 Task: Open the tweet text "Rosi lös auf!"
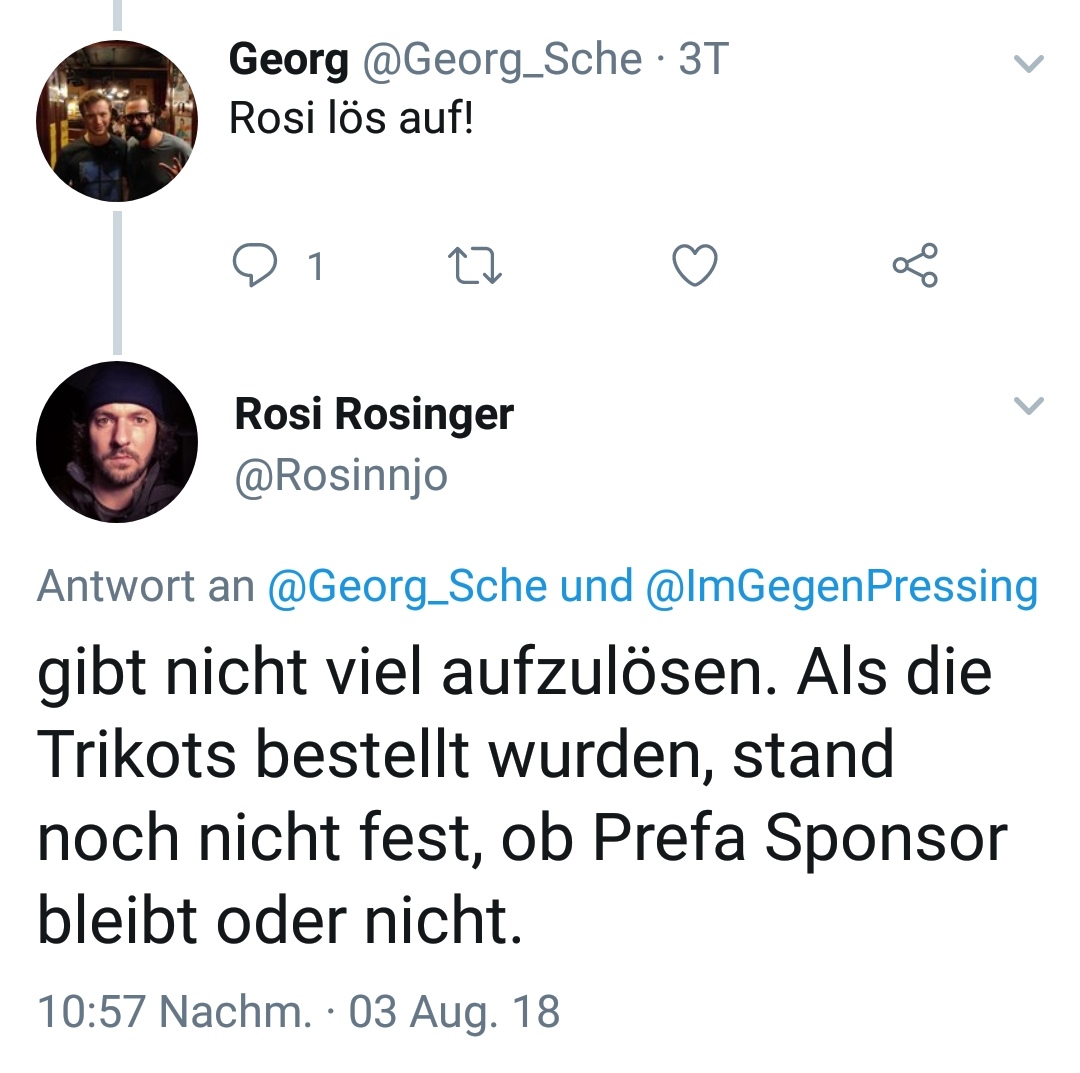351,119
